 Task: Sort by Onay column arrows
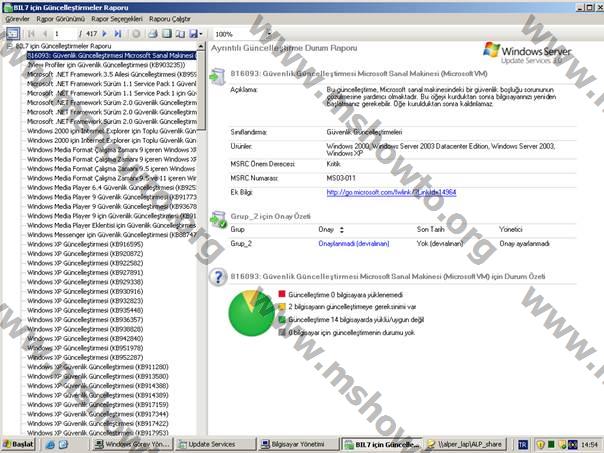tap(341, 230)
